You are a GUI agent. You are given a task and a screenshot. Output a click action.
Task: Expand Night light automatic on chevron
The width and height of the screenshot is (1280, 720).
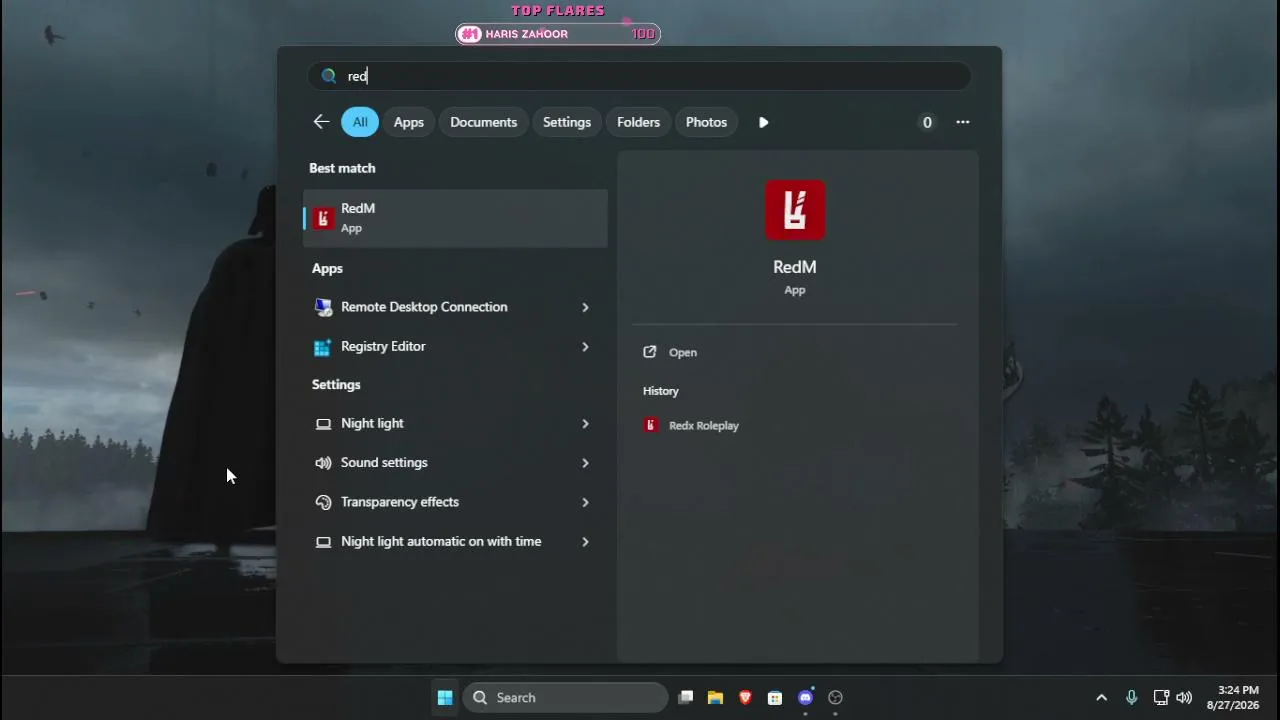pos(585,542)
